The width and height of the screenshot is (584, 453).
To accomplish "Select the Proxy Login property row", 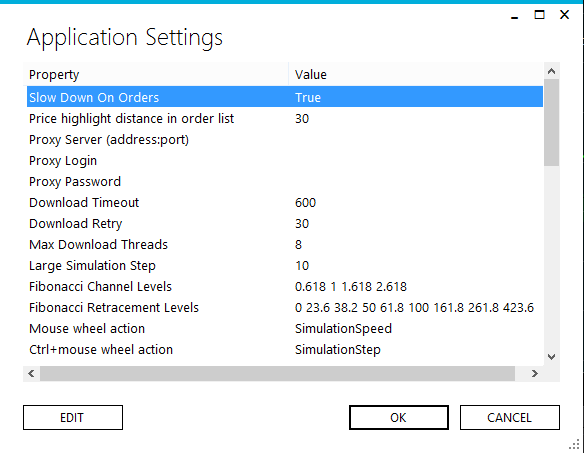I will click(285, 161).
